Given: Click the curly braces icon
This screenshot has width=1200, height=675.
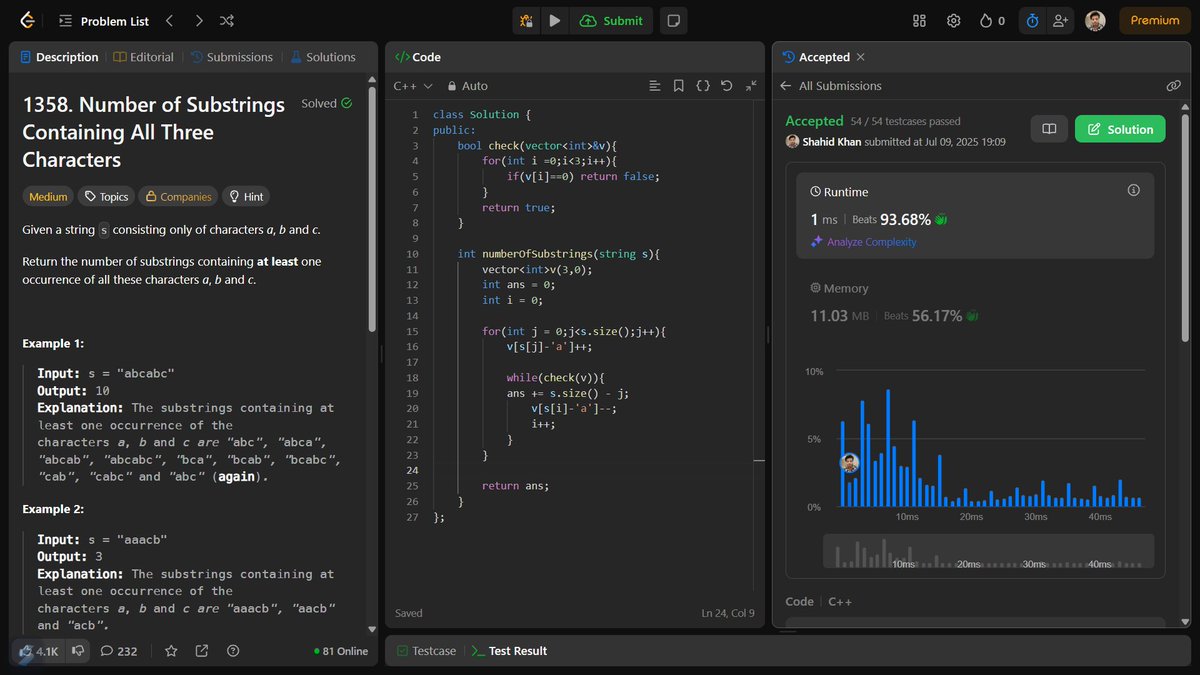Looking at the screenshot, I should [x=703, y=86].
